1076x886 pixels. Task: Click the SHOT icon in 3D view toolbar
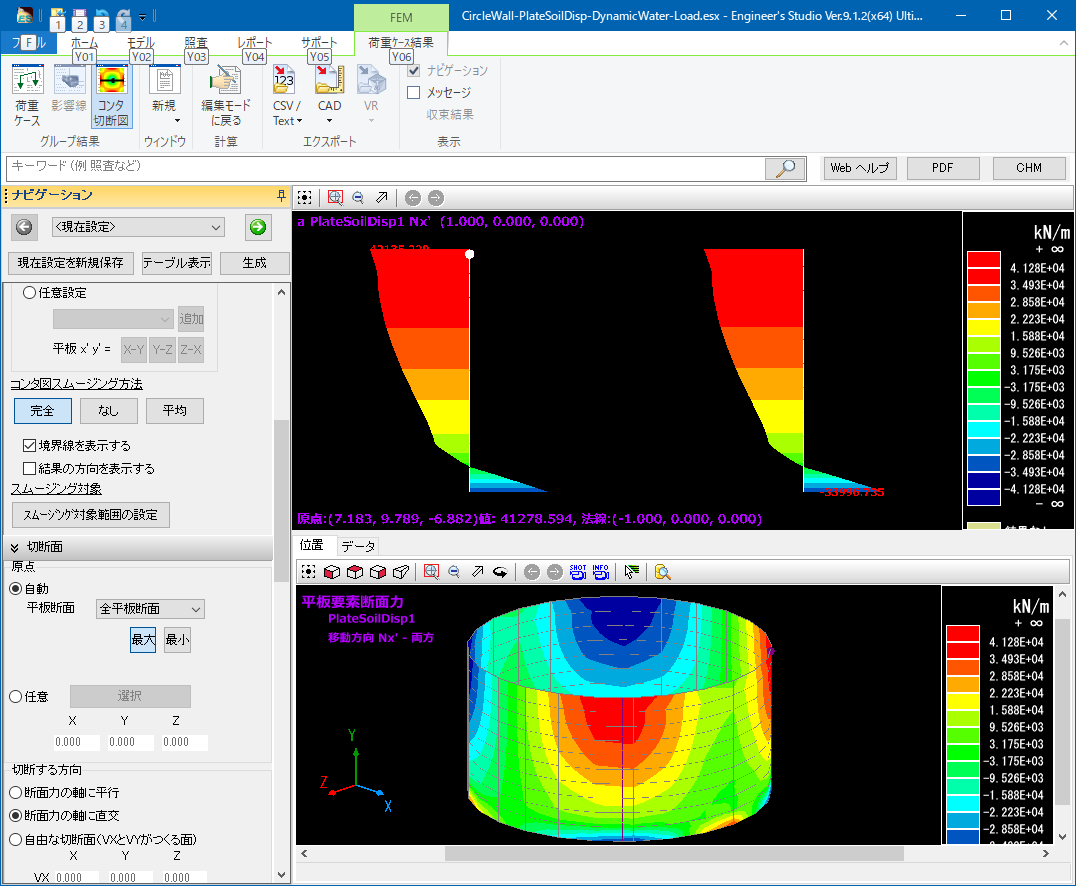coord(578,572)
